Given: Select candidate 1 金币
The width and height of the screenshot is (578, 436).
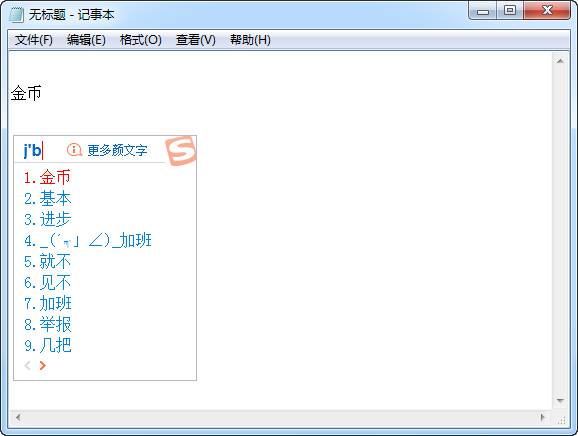Looking at the screenshot, I should tap(47, 177).
